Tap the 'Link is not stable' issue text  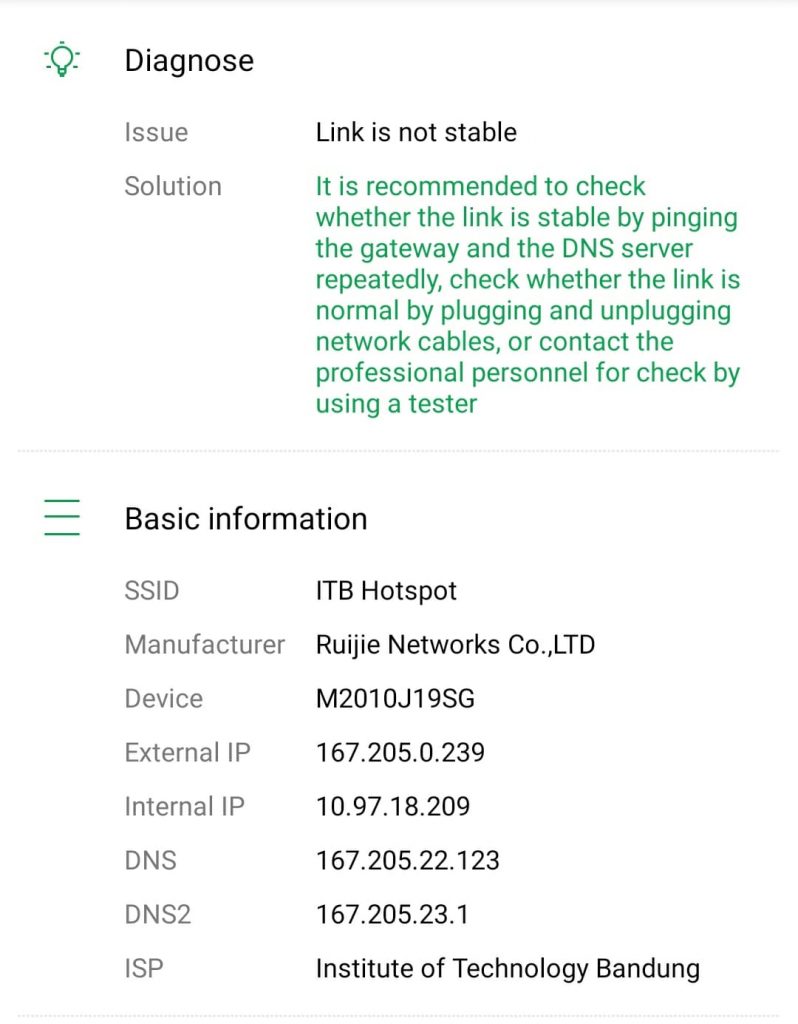tap(416, 132)
